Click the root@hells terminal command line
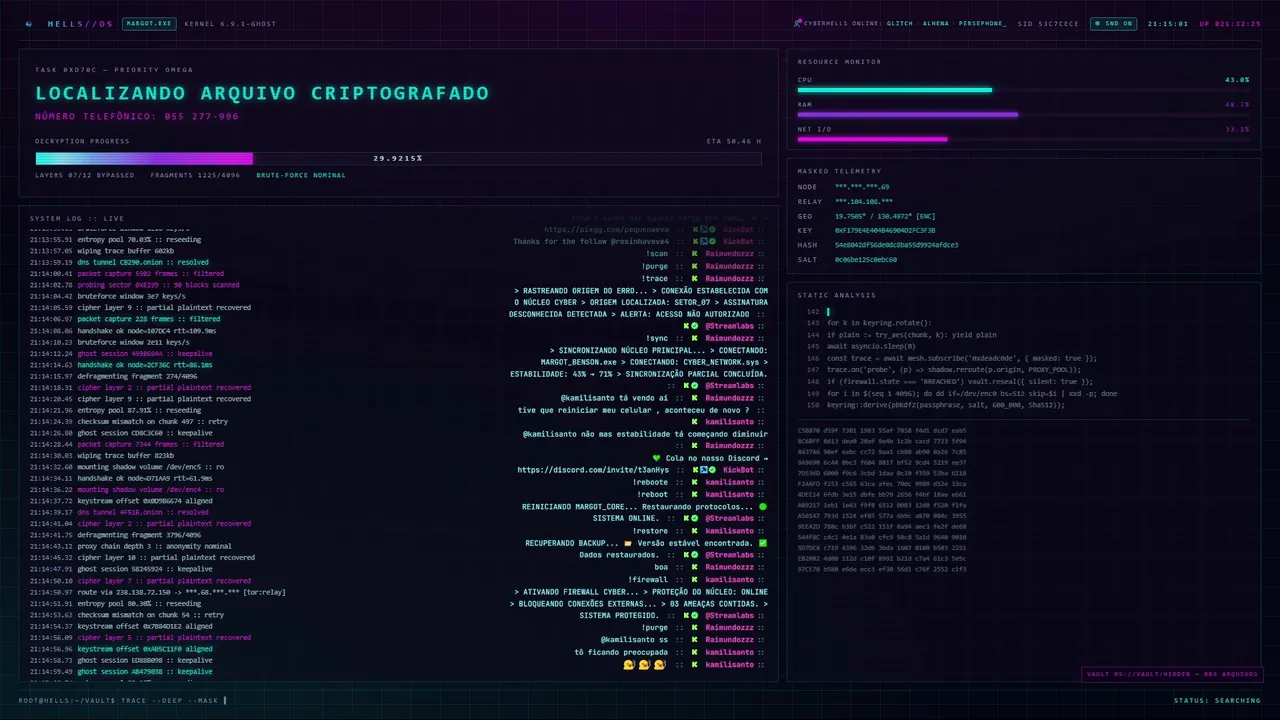Screen dimensions: 1280x720 pos(122,700)
